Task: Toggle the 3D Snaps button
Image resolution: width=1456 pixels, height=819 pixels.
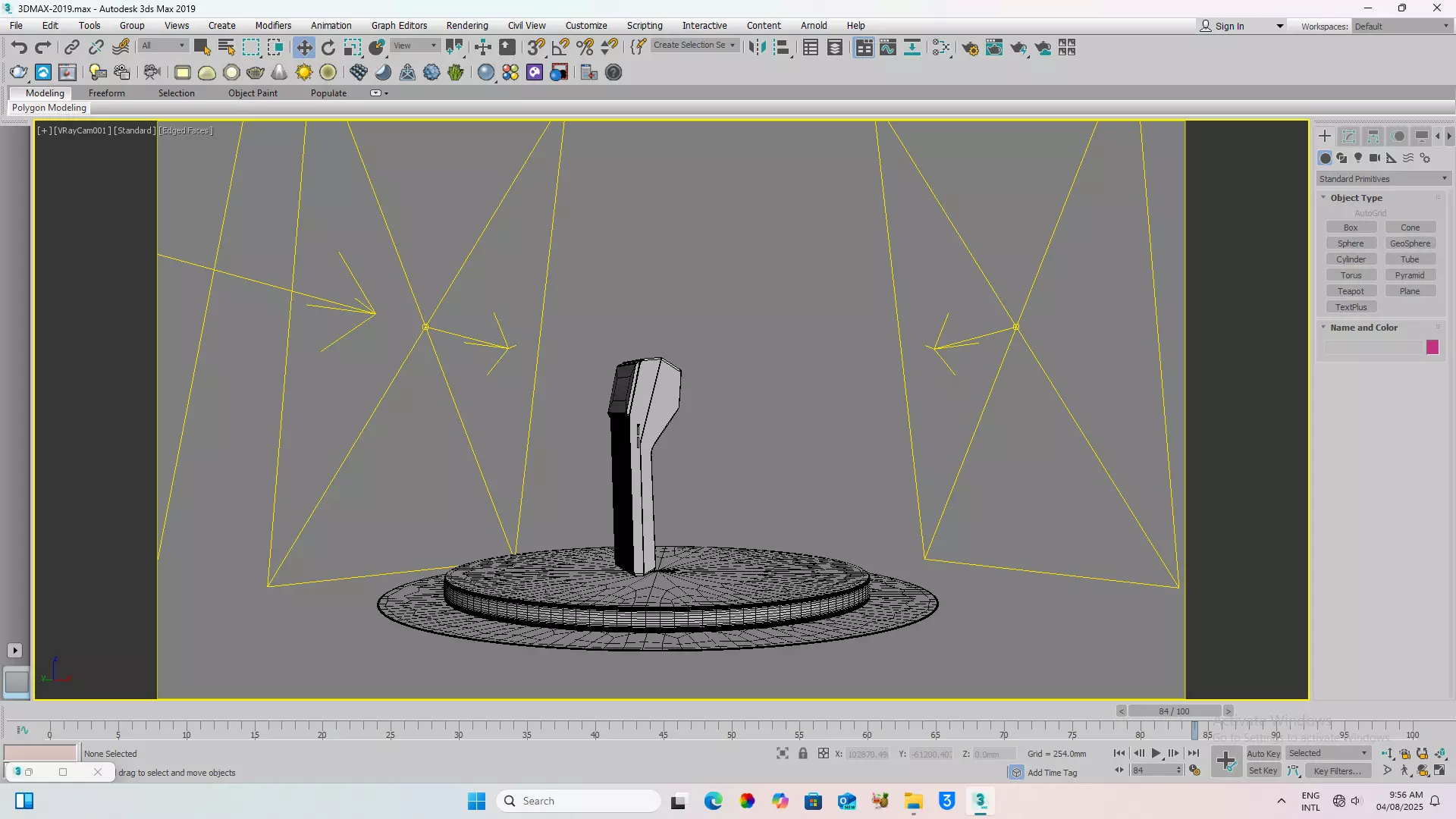Action: 535,48
